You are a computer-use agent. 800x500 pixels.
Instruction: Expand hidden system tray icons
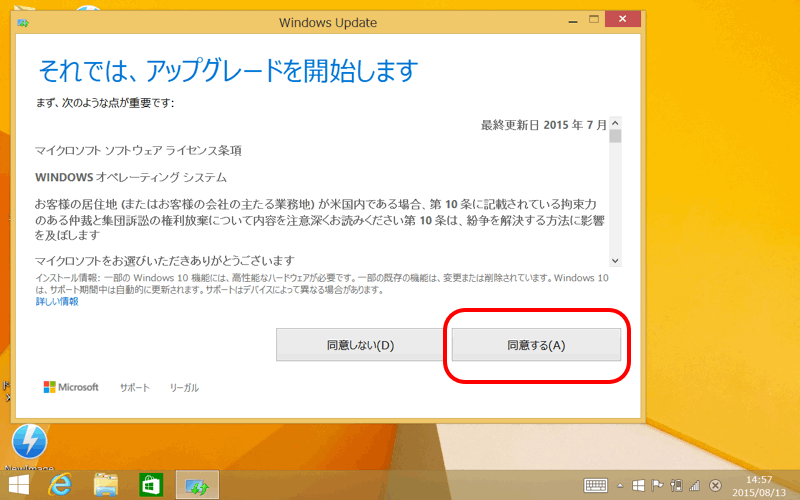620,485
